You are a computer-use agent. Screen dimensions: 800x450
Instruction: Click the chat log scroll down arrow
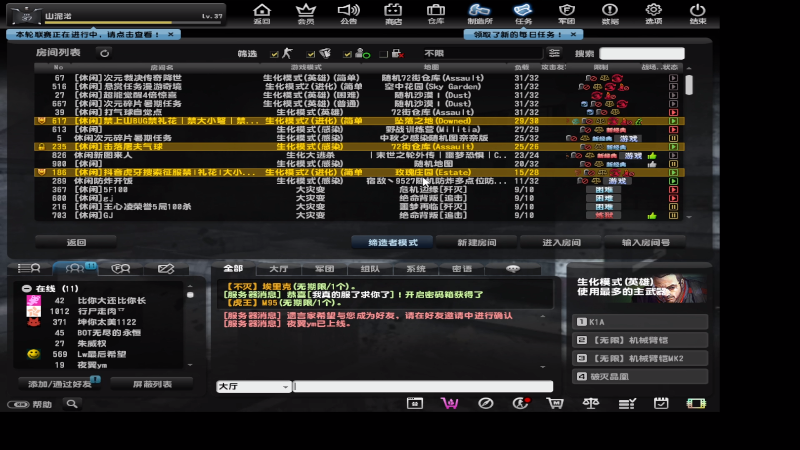(x=543, y=366)
